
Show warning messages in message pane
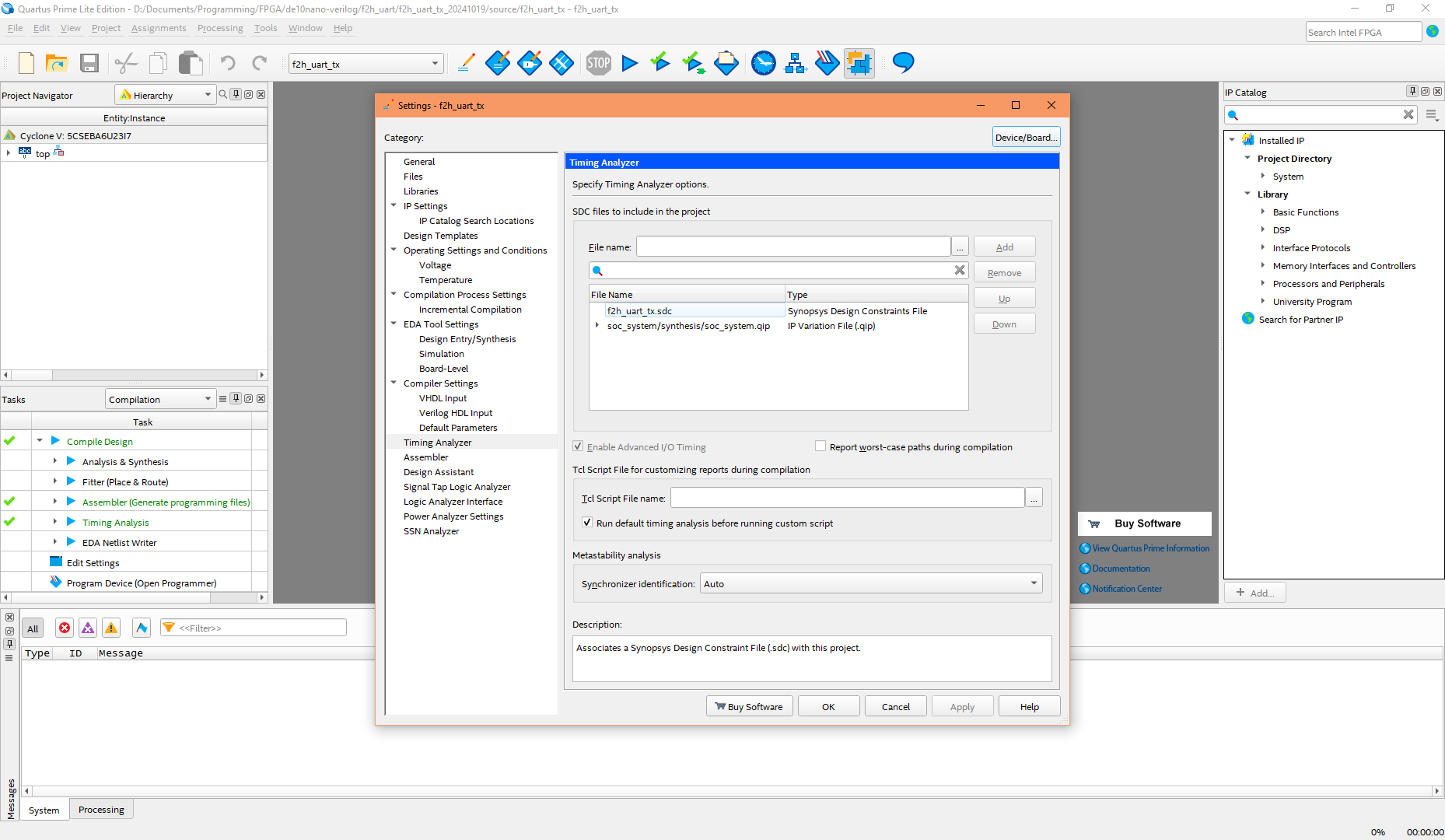(x=111, y=628)
